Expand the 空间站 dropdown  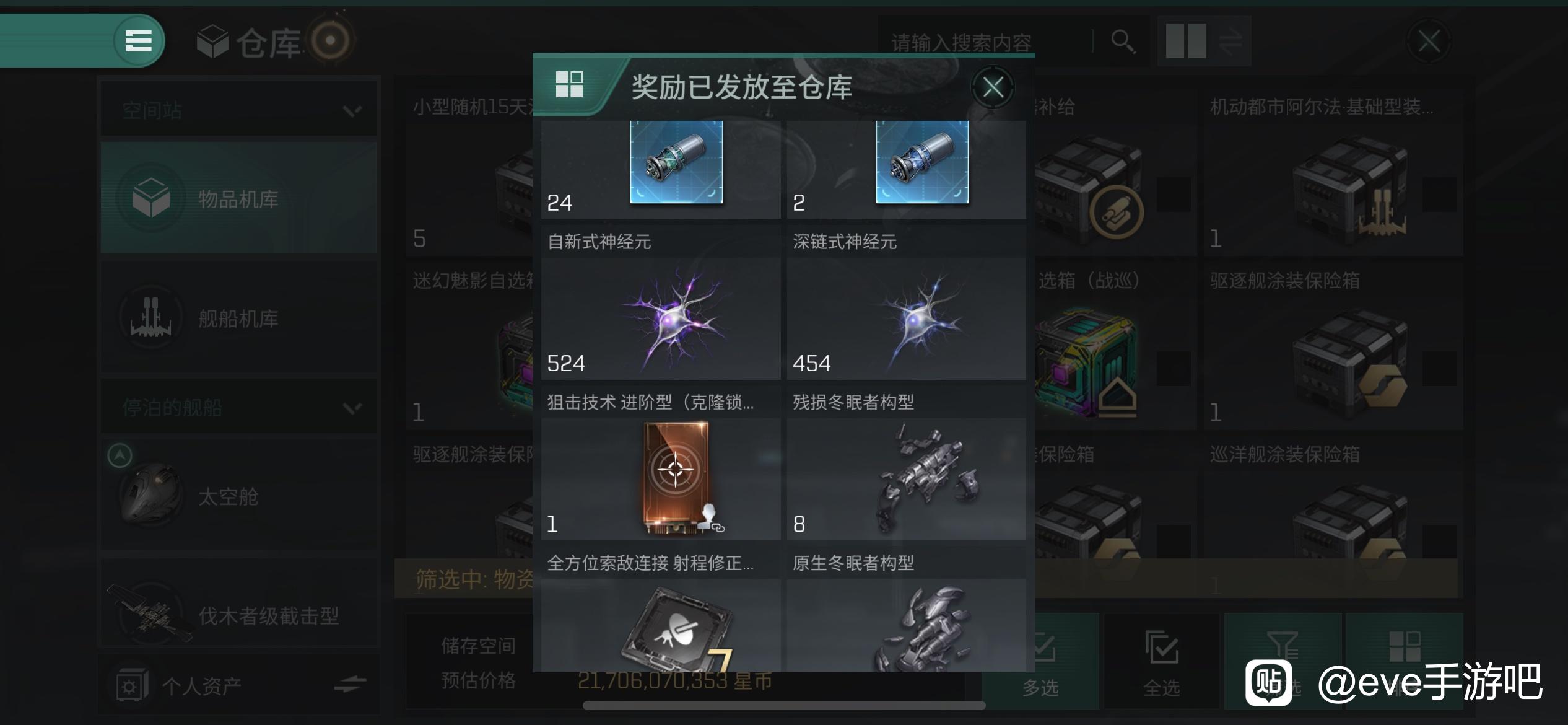point(238,110)
